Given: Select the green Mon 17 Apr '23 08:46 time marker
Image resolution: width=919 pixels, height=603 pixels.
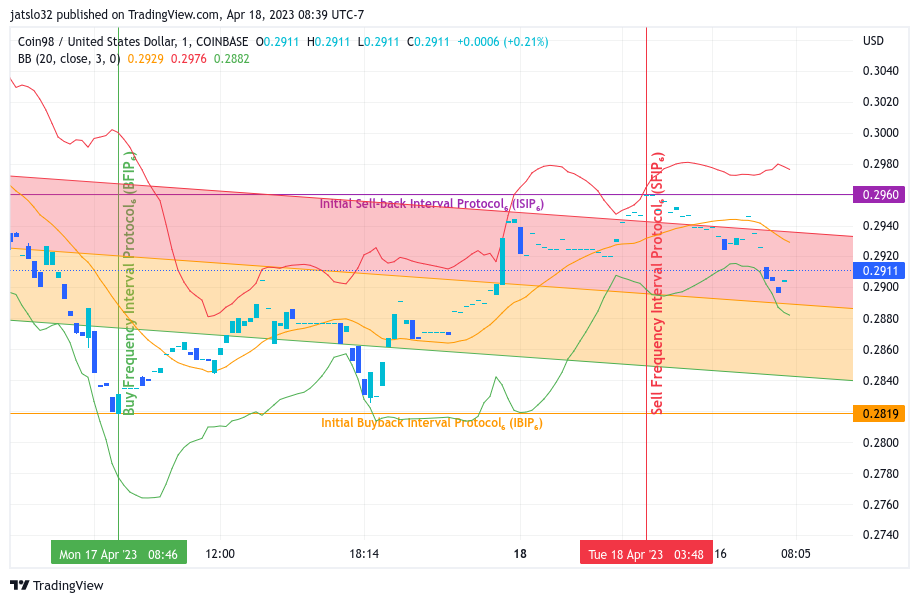Looking at the screenshot, I should (x=118, y=554).
